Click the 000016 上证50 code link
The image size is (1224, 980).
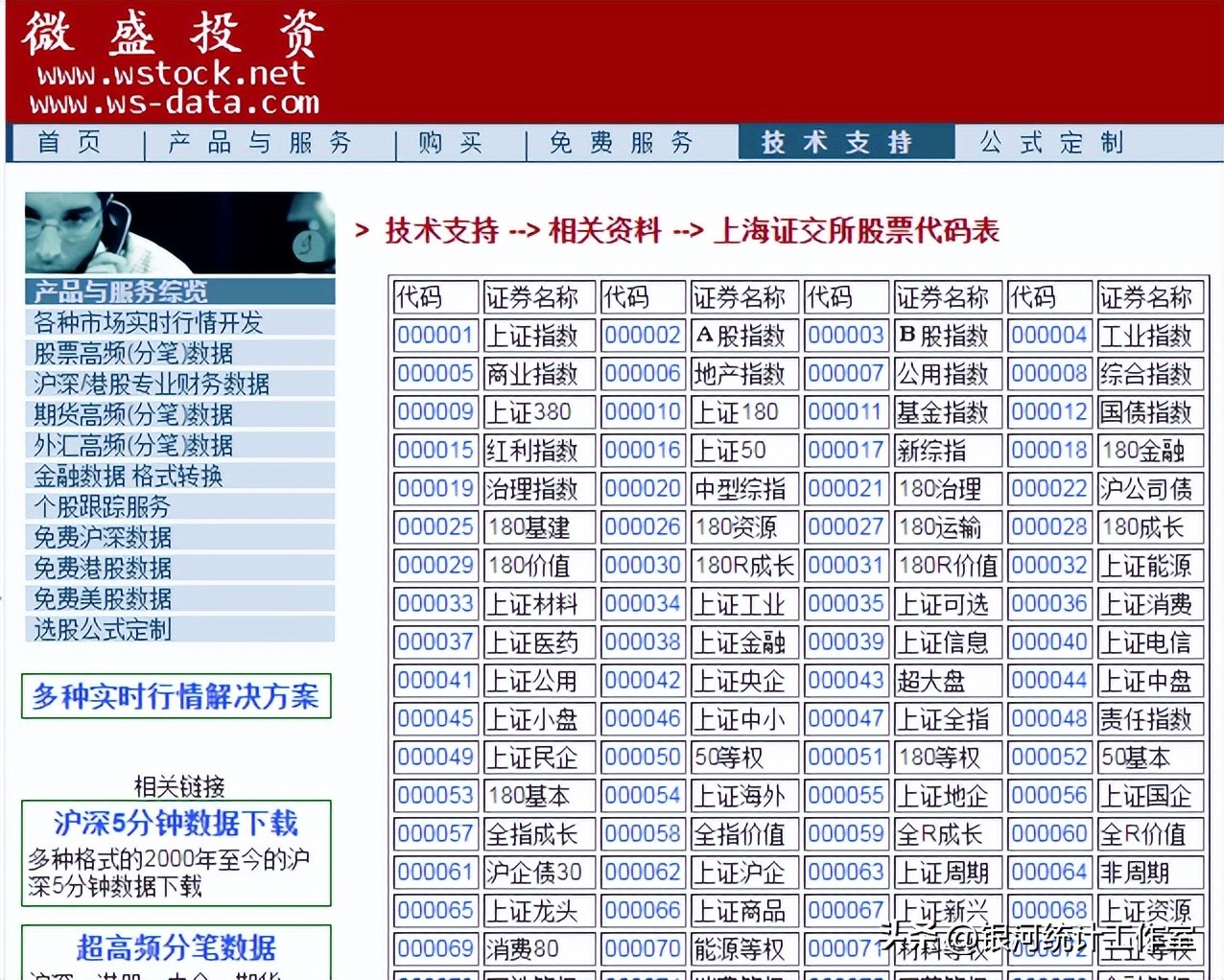642,451
